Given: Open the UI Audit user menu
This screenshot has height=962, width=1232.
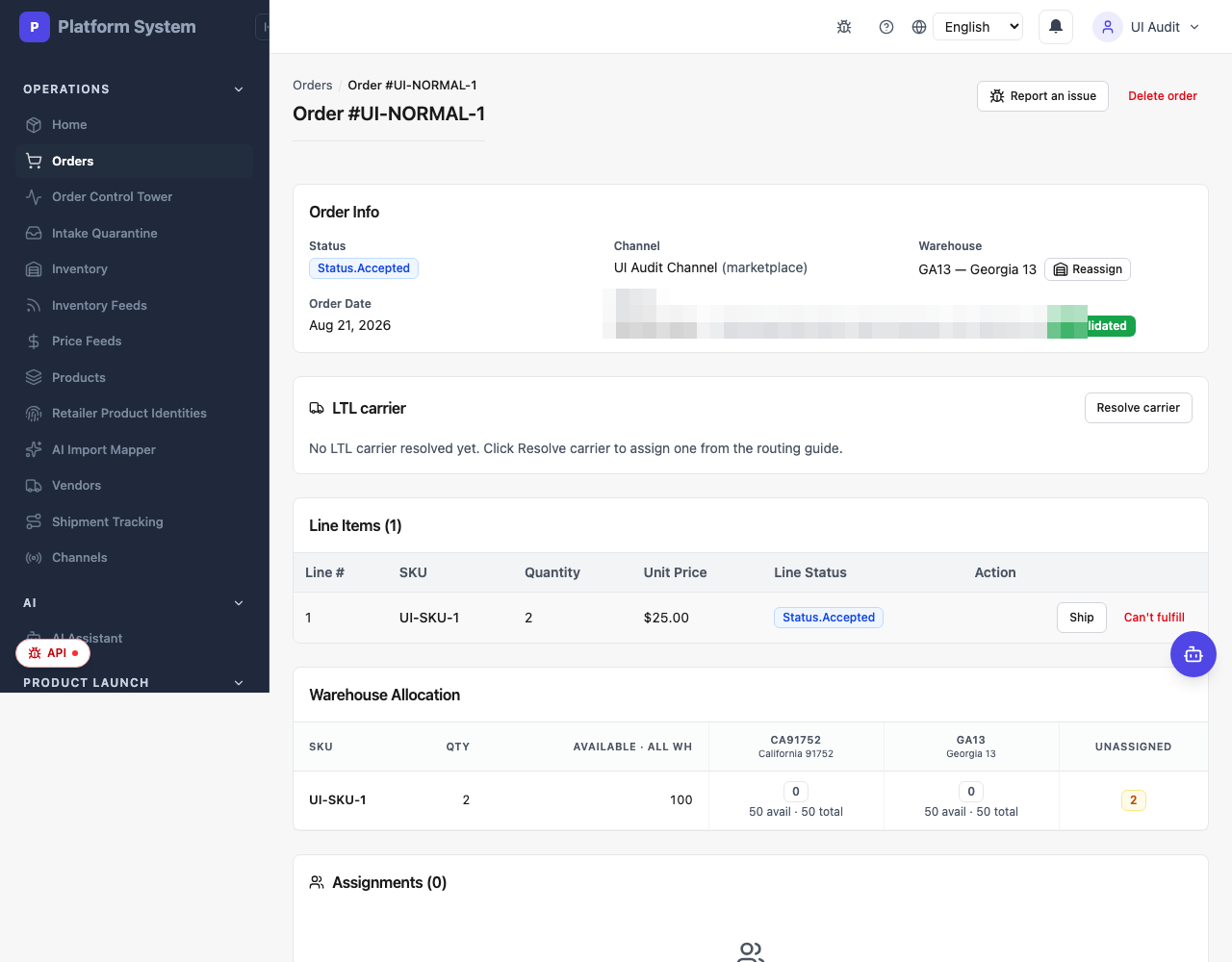Looking at the screenshot, I should 1146,27.
